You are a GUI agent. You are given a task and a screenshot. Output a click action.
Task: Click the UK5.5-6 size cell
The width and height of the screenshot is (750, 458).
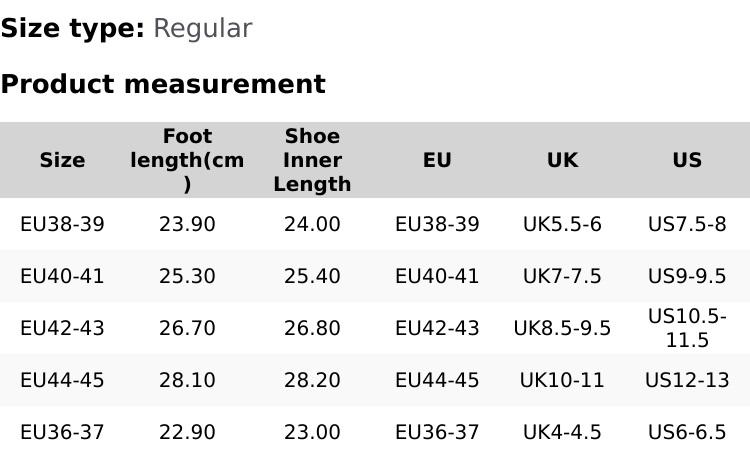click(x=562, y=225)
